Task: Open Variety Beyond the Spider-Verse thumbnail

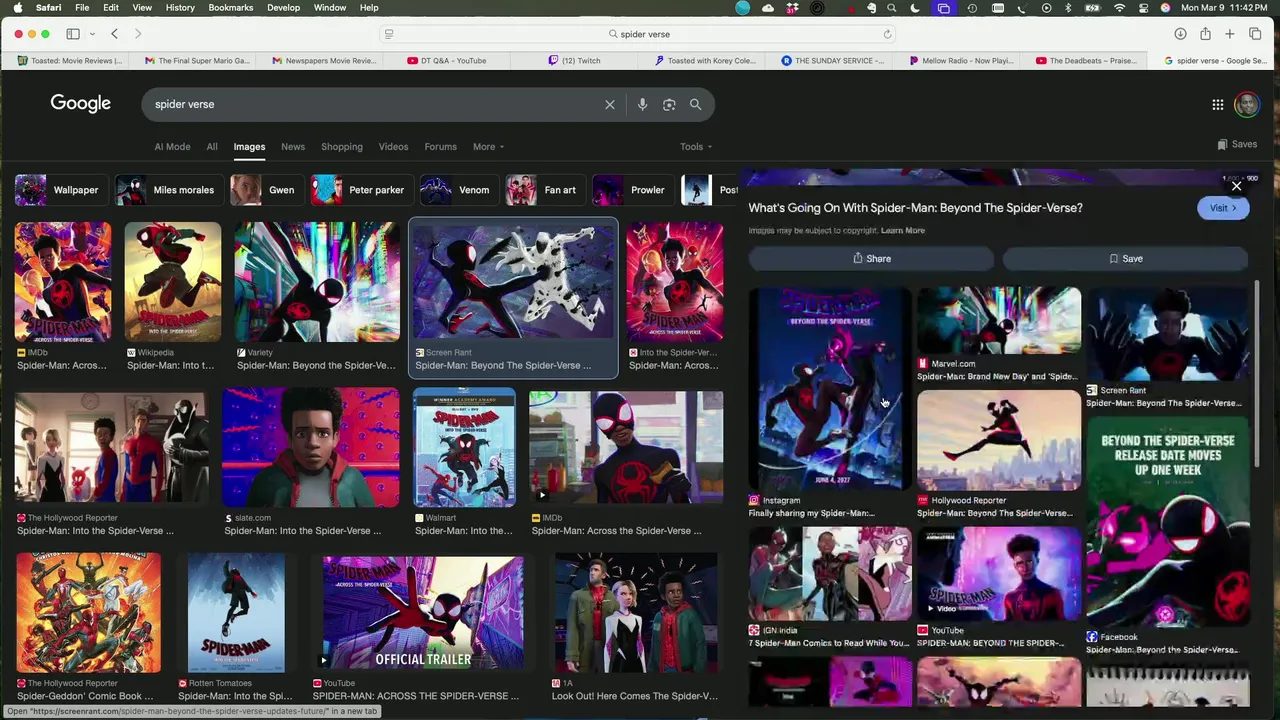Action: [317, 282]
